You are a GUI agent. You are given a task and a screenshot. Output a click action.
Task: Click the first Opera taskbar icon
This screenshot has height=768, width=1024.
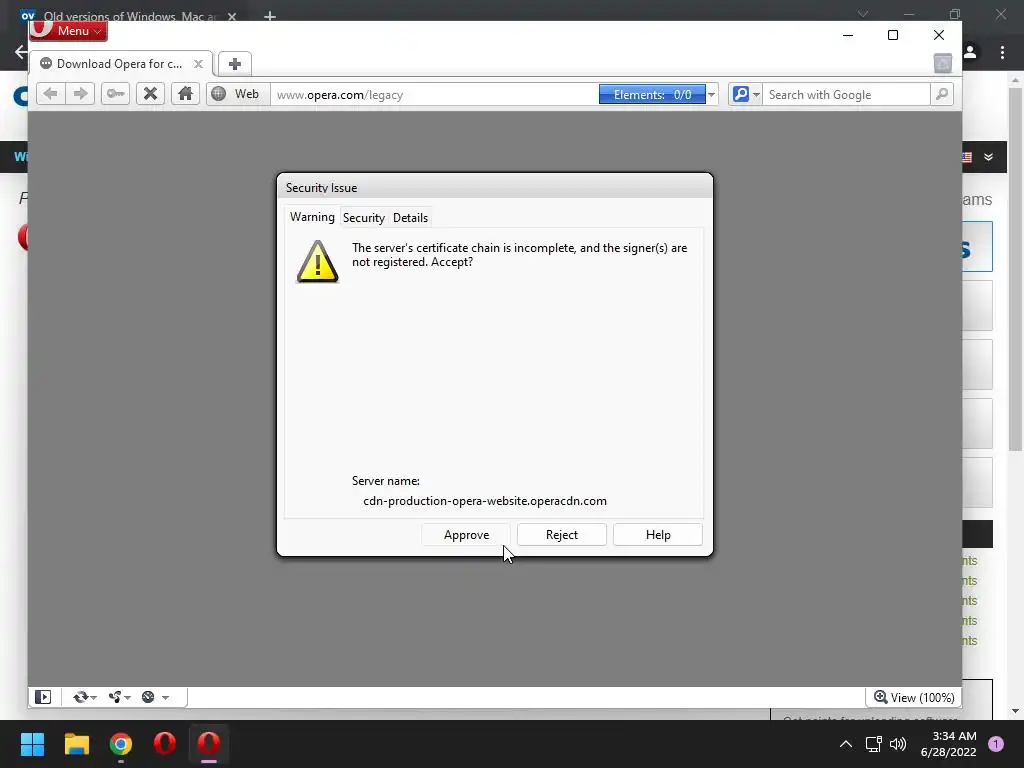pyautogui.click(x=165, y=744)
